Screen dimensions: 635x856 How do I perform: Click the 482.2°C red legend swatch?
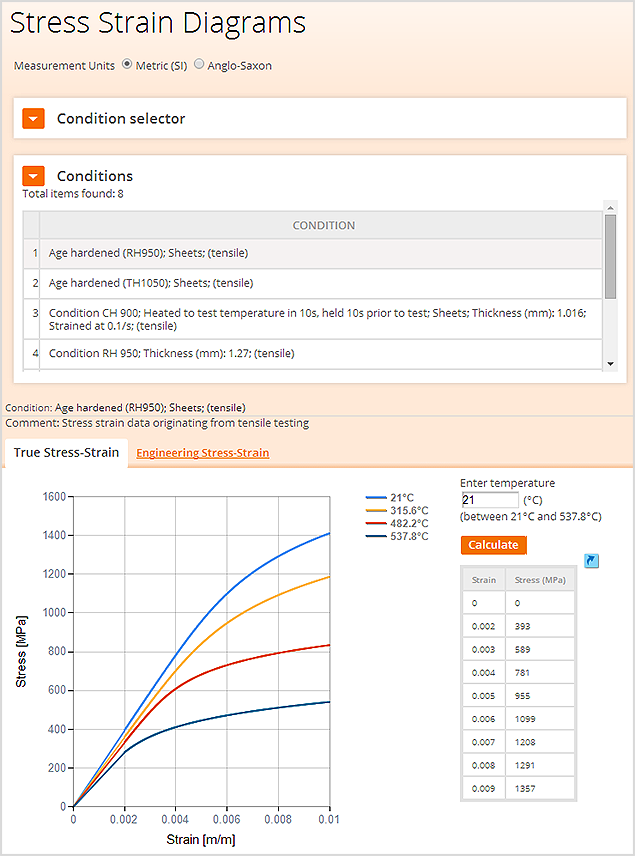[x=376, y=523]
